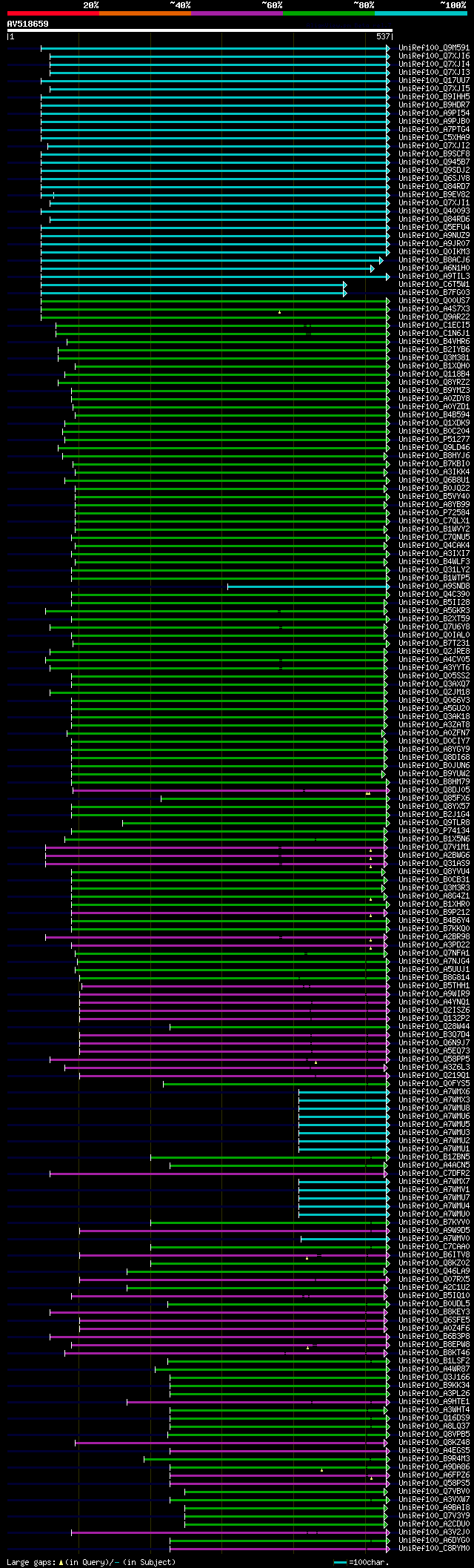
Task: Select hit label UniRef100_B9IHH5
Action: (x=434, y=96)
